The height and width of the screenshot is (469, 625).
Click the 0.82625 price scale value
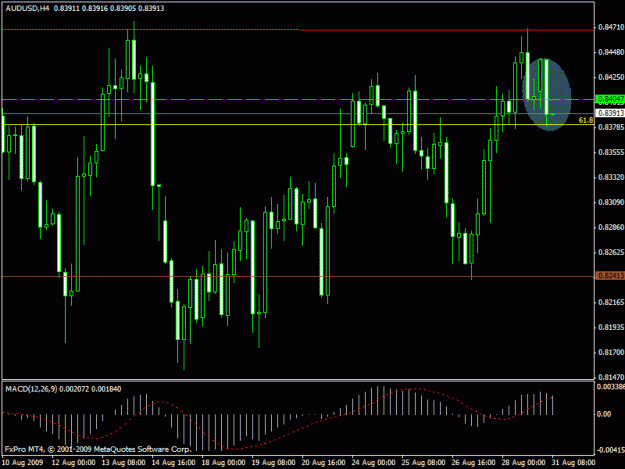[x=611, y=252]
